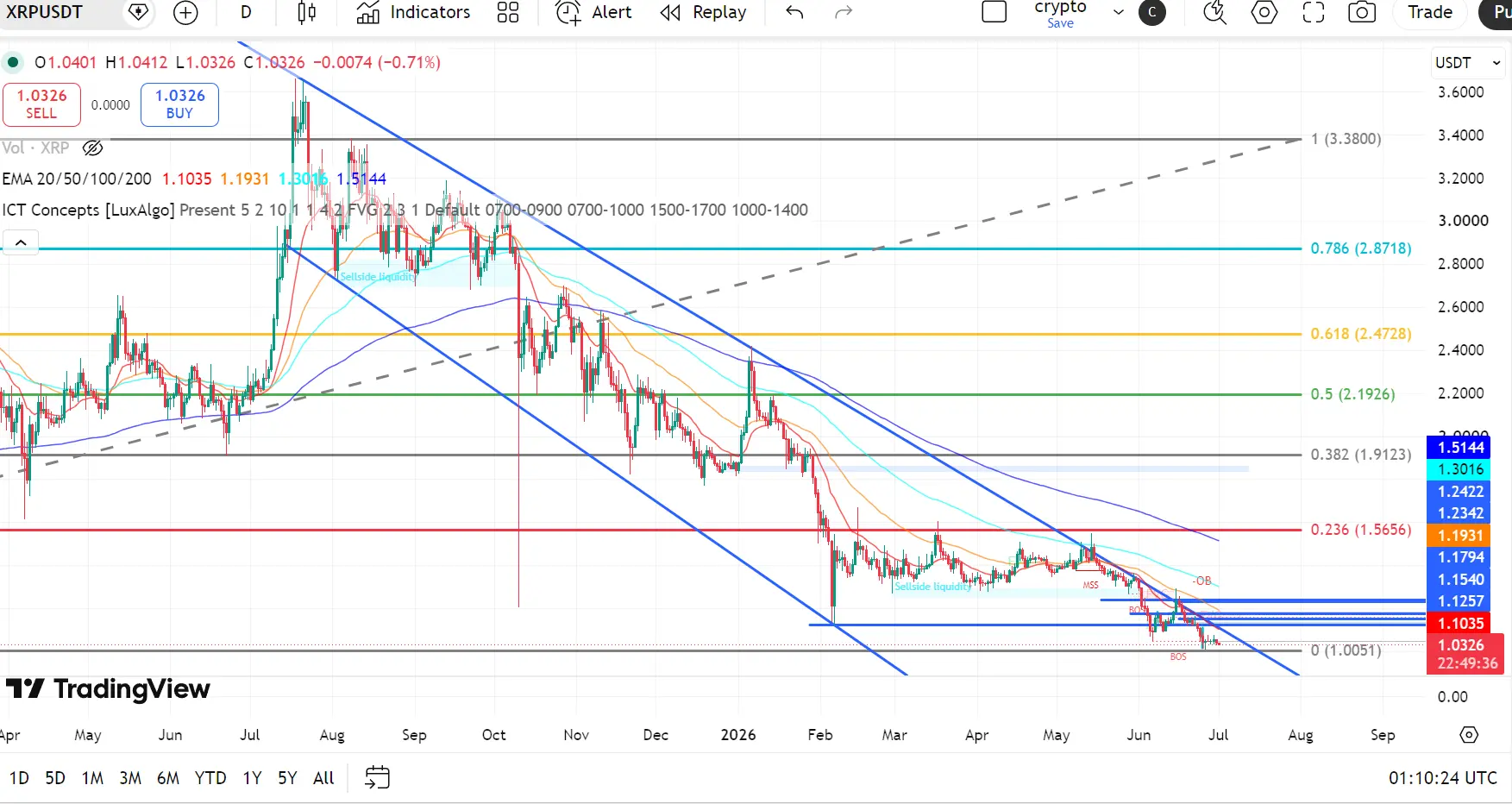The width and height of the screenshot is (1512, 804).
Task: Undo the last chart action
Action: pyautogui.click(x=794, y=12)
